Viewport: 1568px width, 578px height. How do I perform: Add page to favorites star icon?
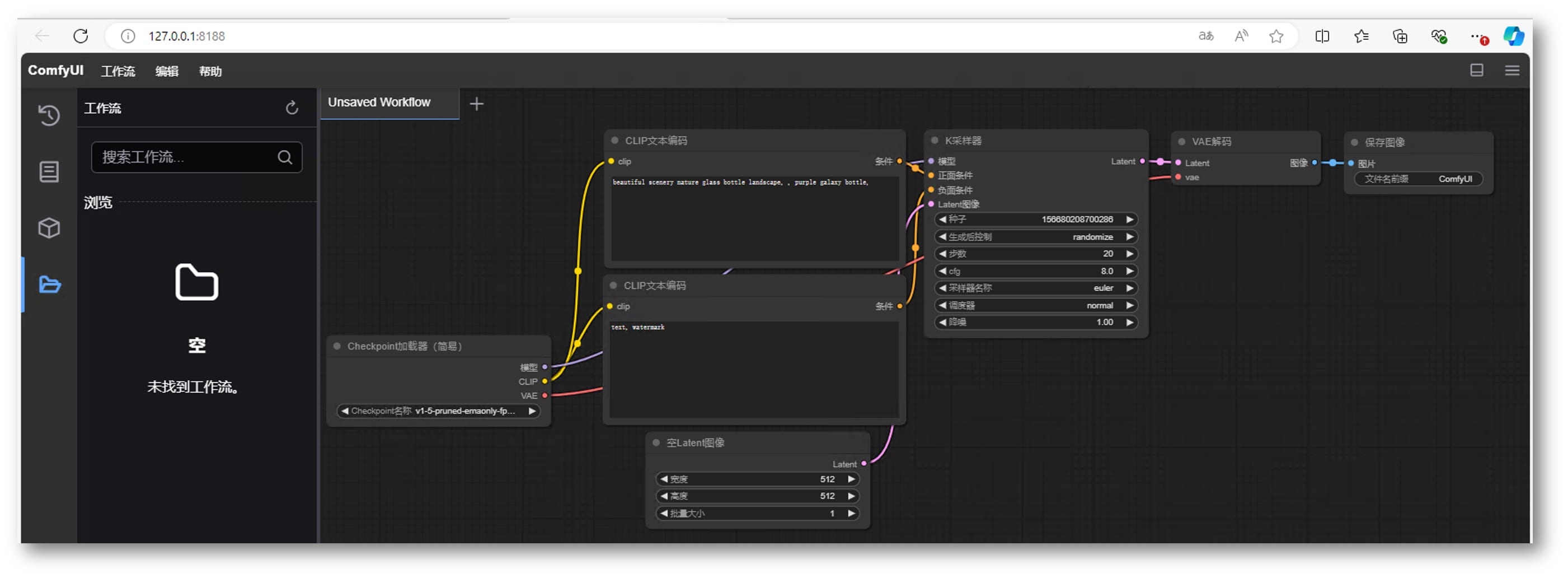[x=1276, y=36]
